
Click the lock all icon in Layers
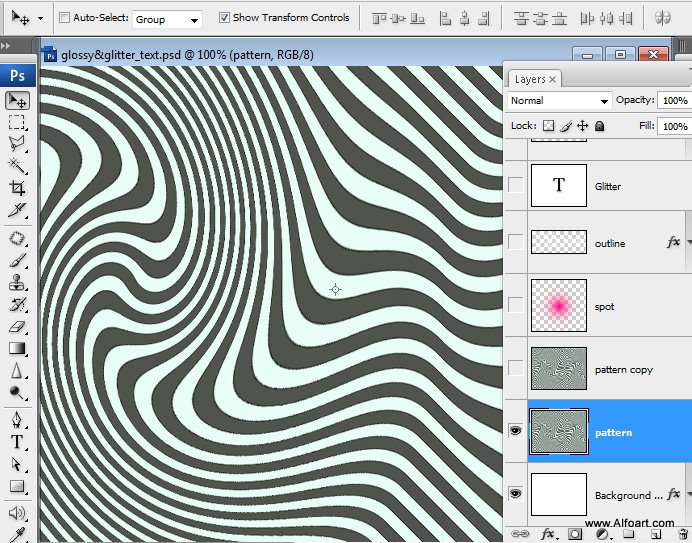pyautogui.click(x=599, y=126)
